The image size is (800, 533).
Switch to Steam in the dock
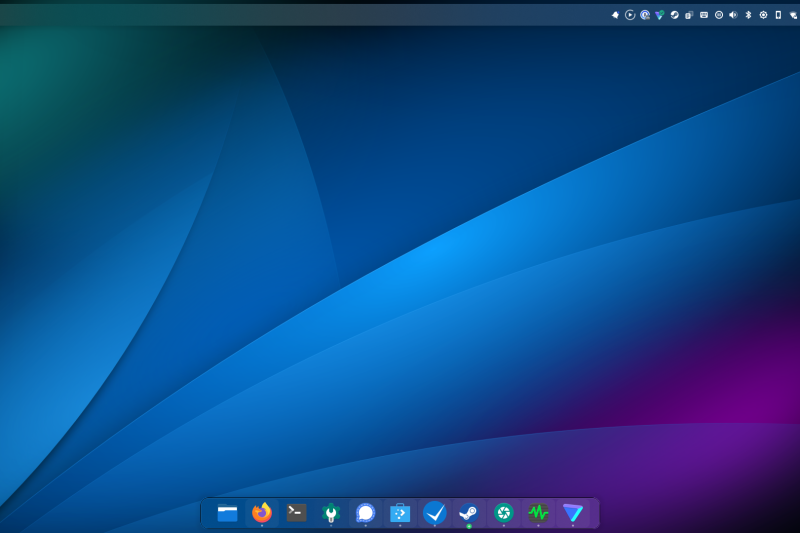click(469, 513)
